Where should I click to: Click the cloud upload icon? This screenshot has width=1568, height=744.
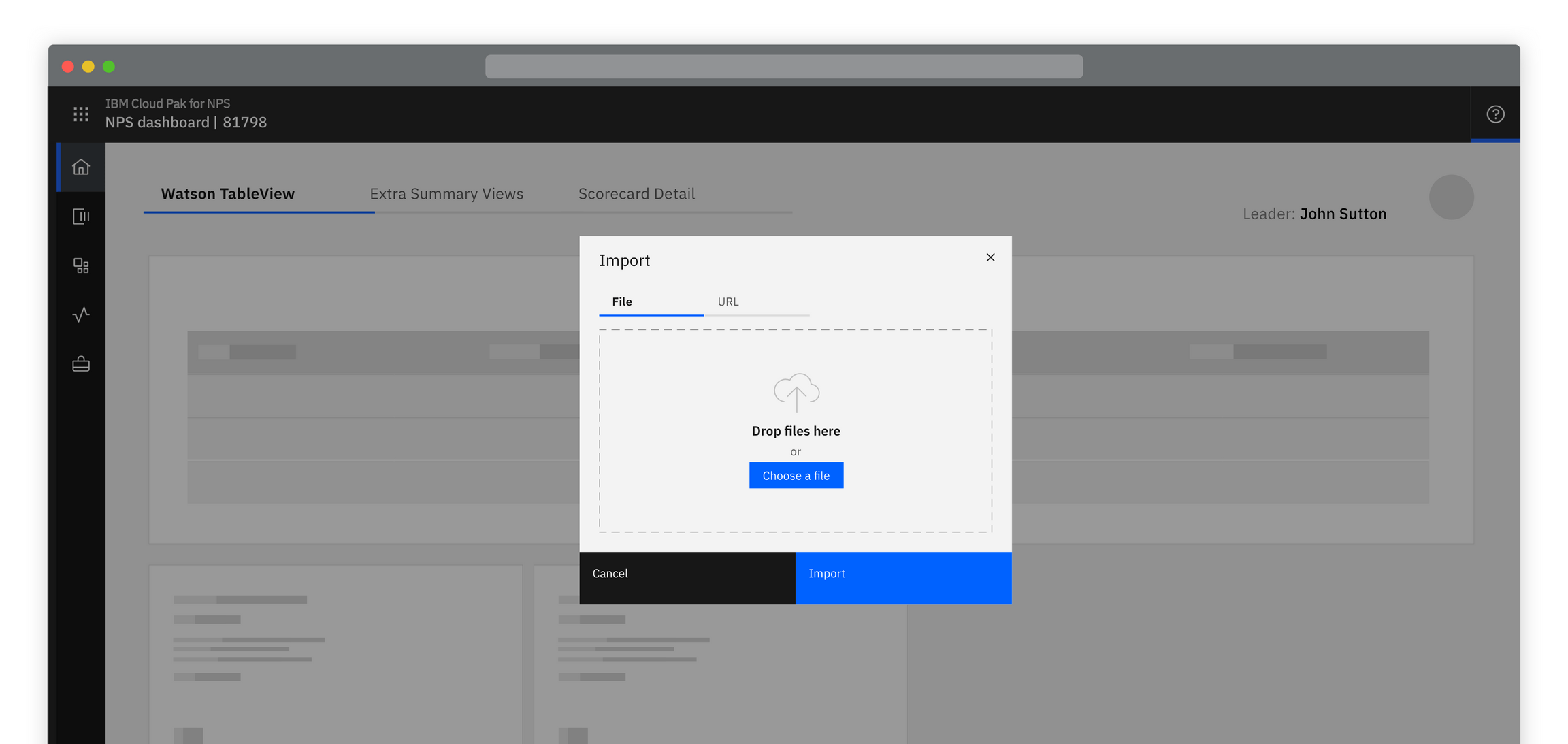click(796, 392)
